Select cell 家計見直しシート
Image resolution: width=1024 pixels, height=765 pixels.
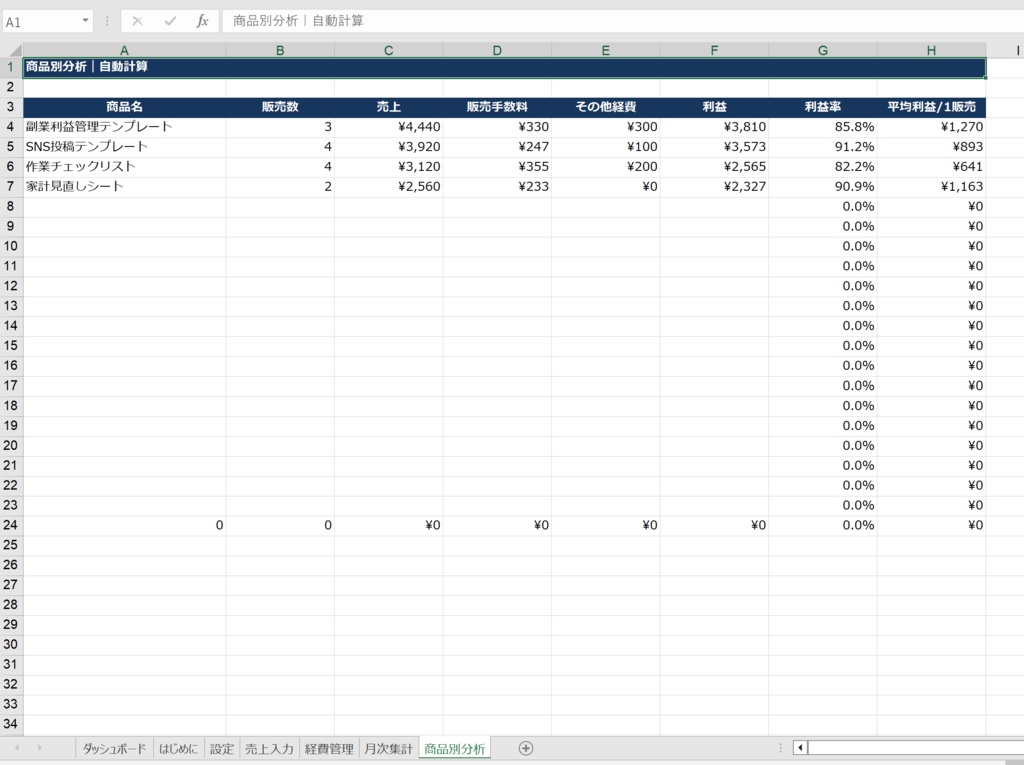tap(124, 187)
